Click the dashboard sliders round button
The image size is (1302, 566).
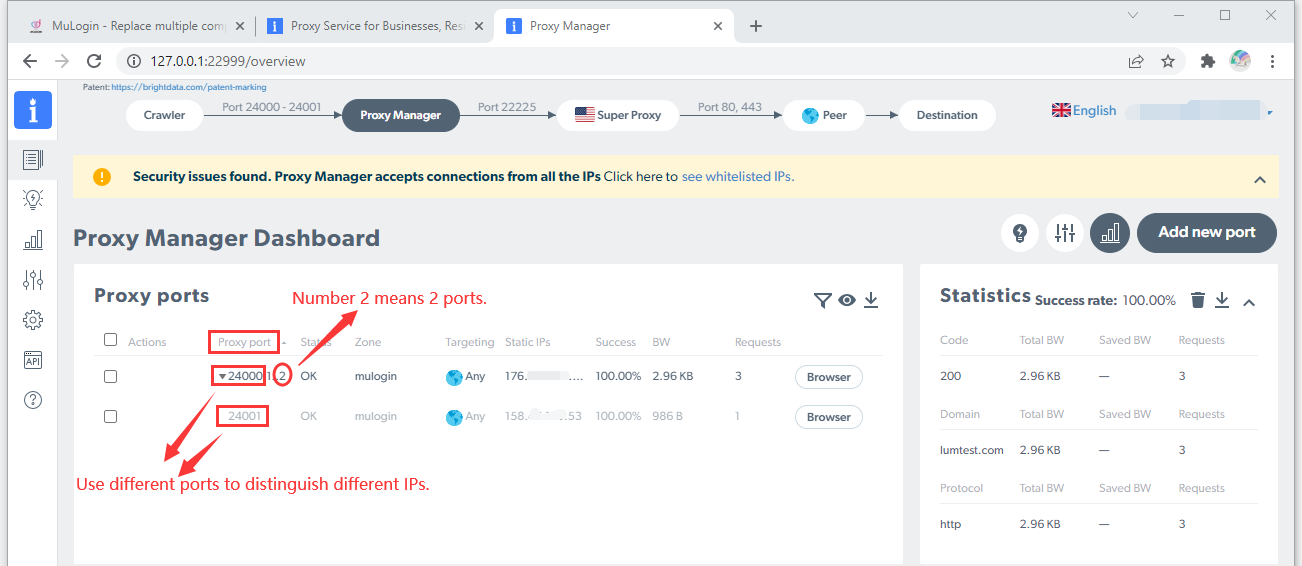1065,233
